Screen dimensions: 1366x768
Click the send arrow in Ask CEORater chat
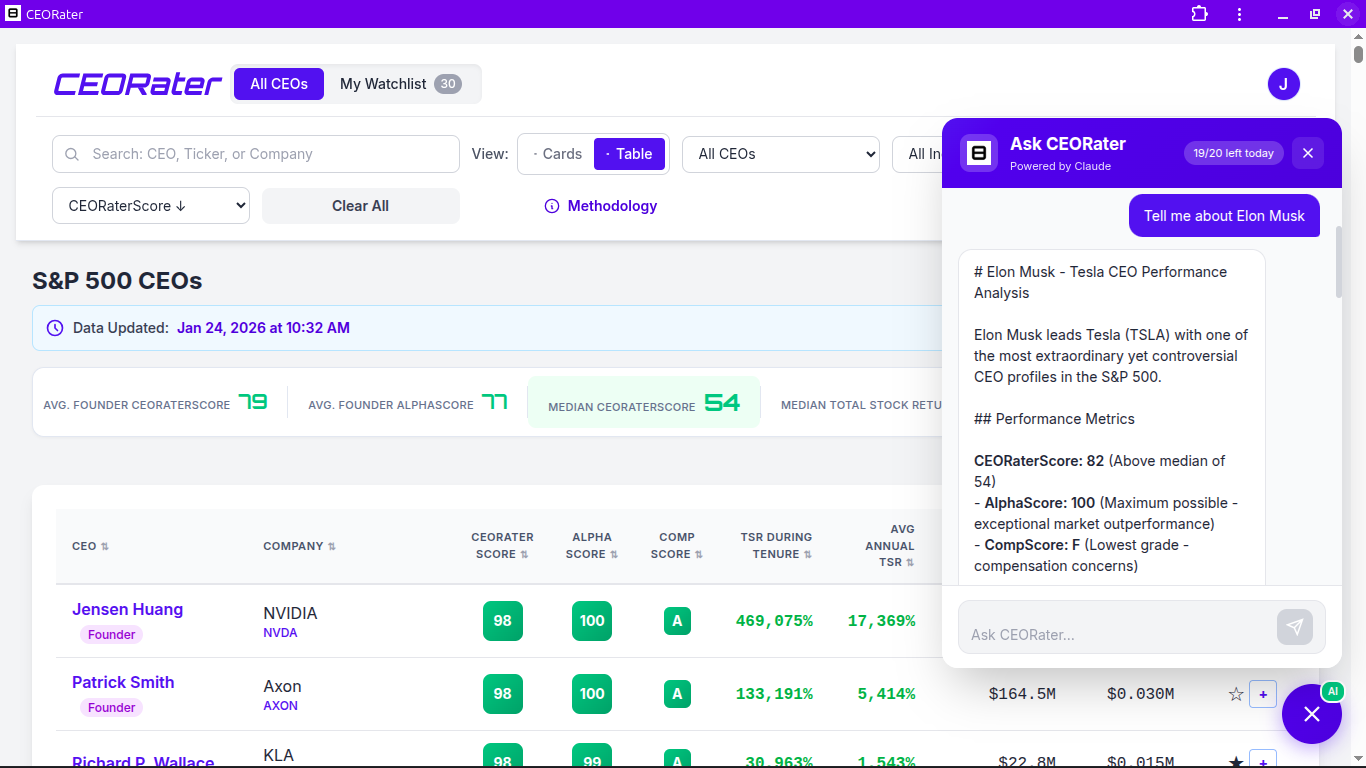(1295, 626)
